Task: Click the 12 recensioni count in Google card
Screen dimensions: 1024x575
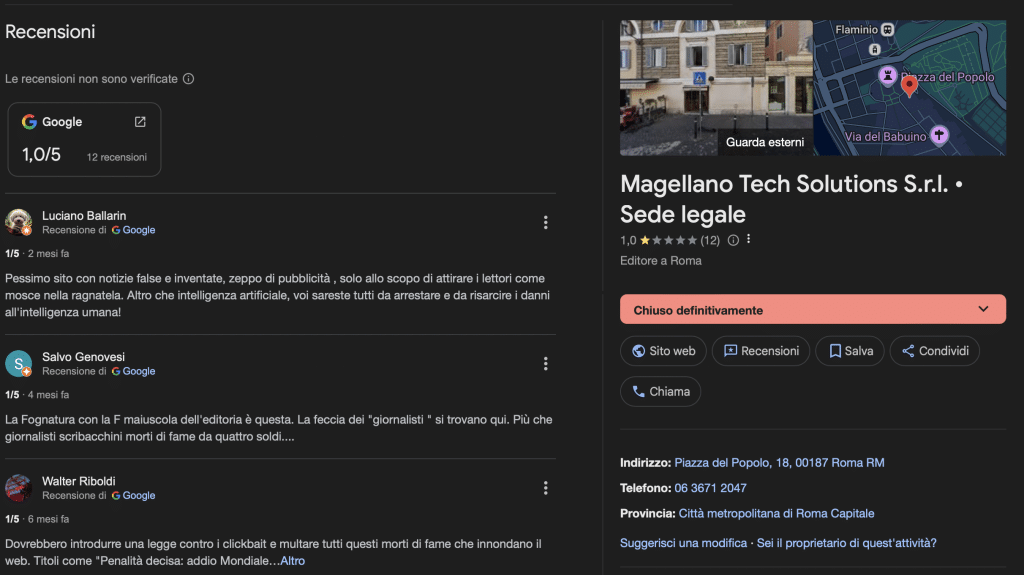Action: pyautogui.click(x=116, y=157)
